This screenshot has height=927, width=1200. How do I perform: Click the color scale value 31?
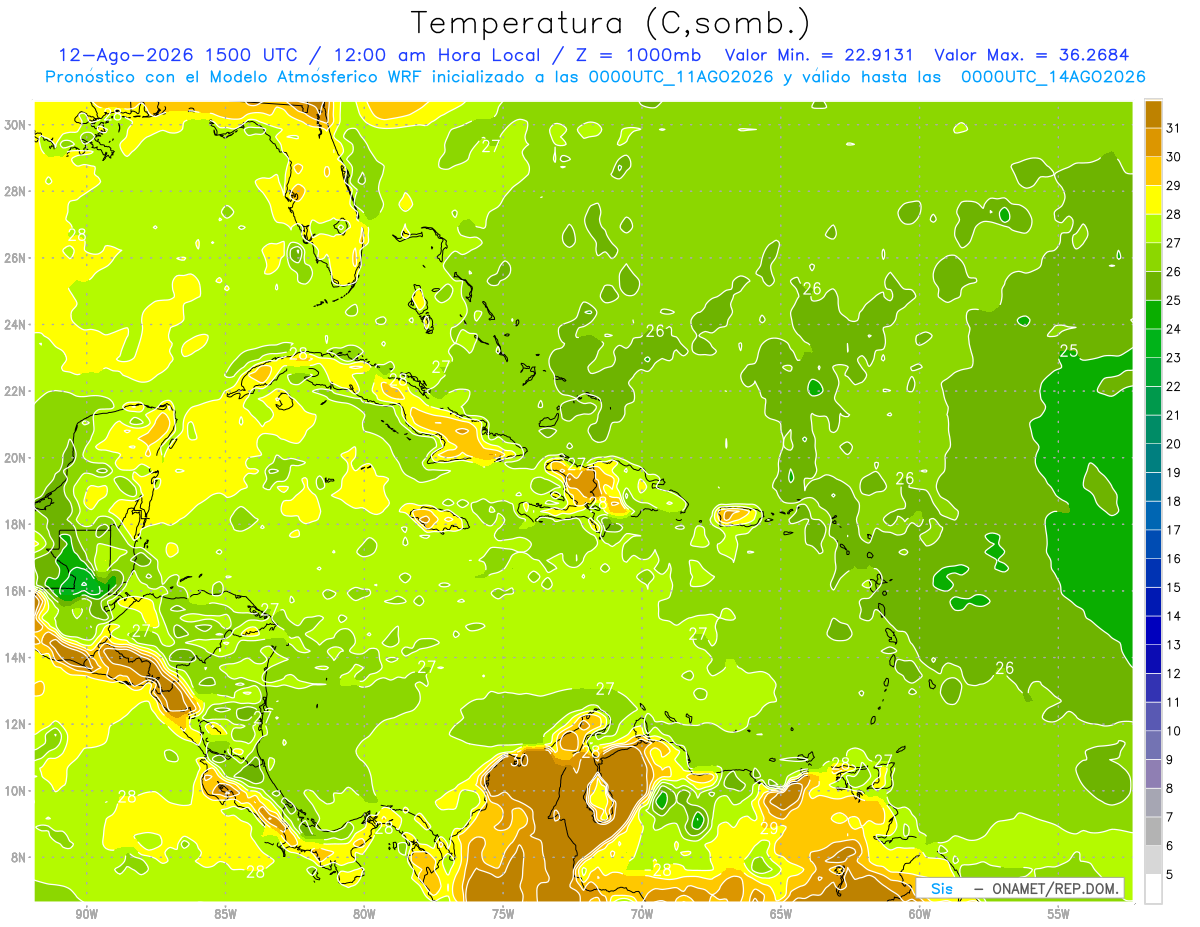click(x=1175, y=128)
